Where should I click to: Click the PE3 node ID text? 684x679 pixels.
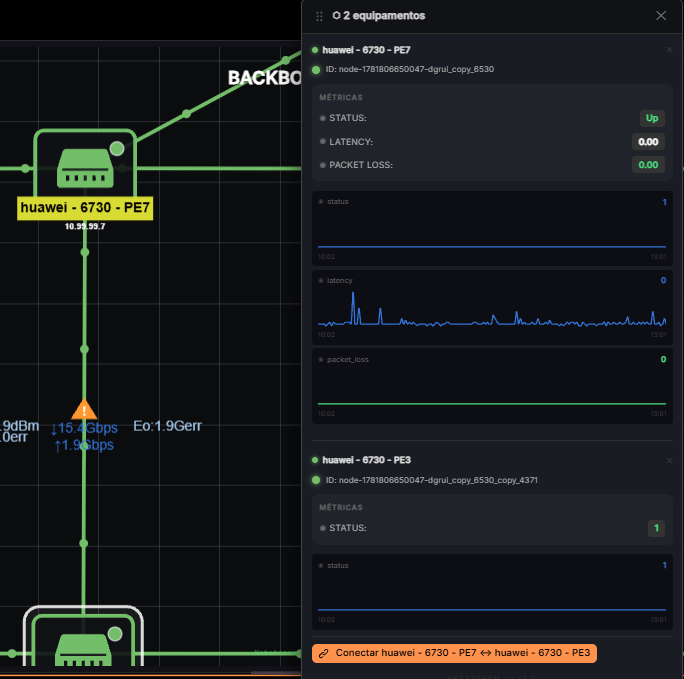click(431, 480)
